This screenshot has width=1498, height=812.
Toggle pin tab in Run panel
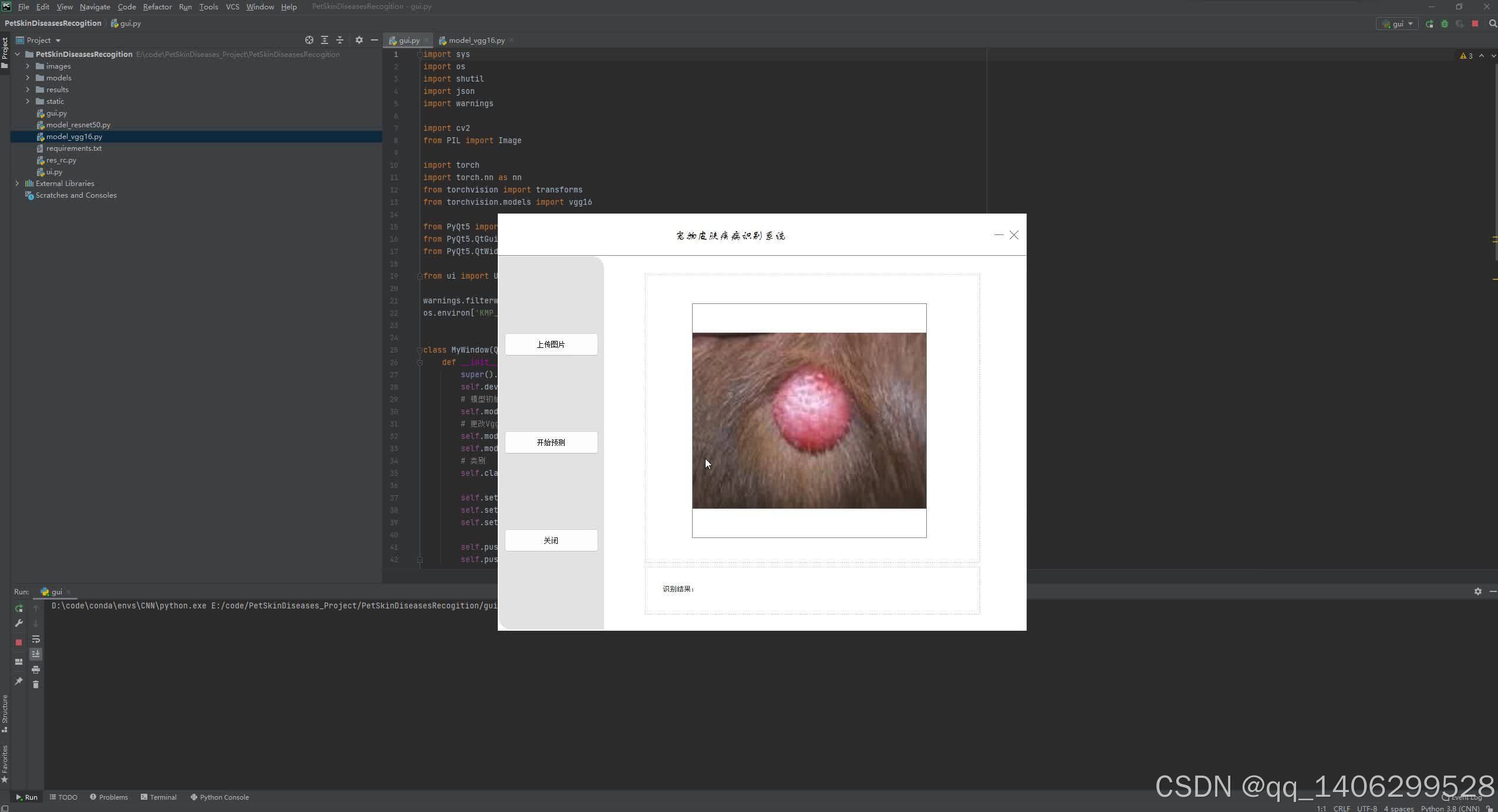coord(19,681)
